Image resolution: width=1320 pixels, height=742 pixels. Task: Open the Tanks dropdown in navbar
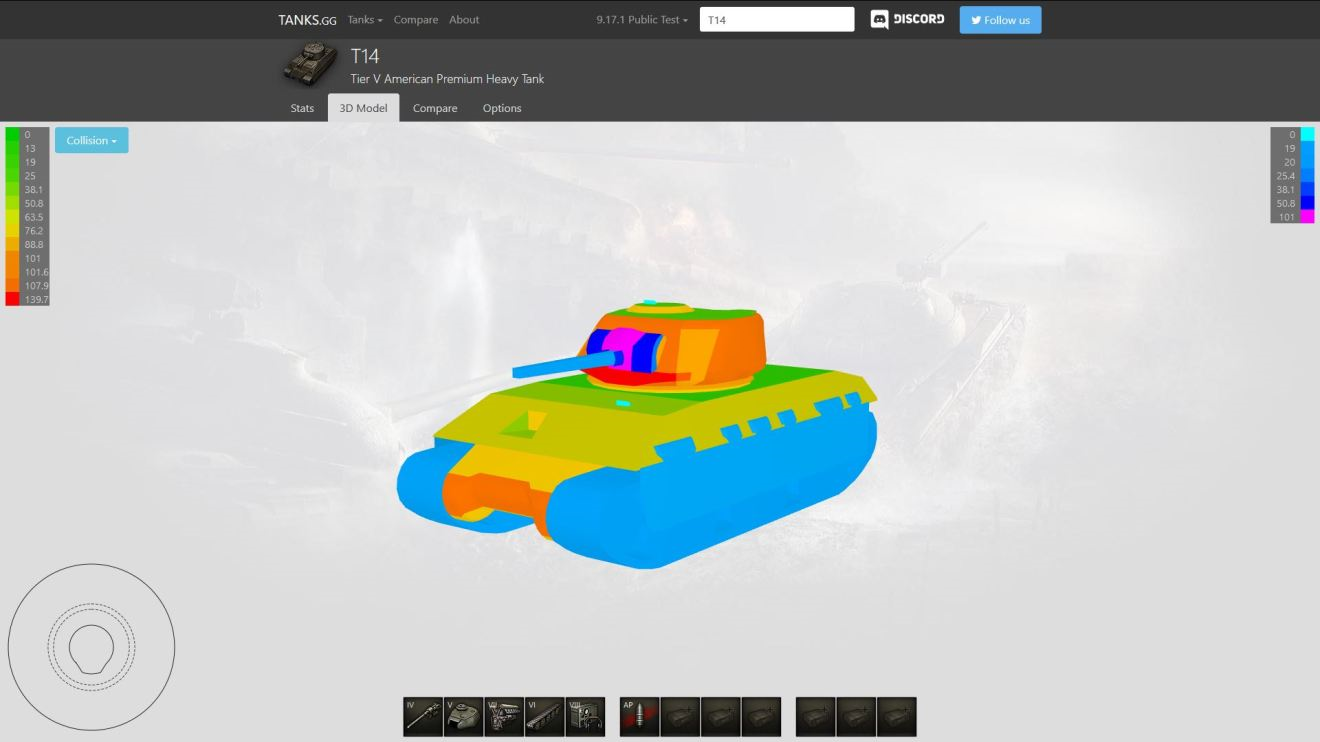365,20
